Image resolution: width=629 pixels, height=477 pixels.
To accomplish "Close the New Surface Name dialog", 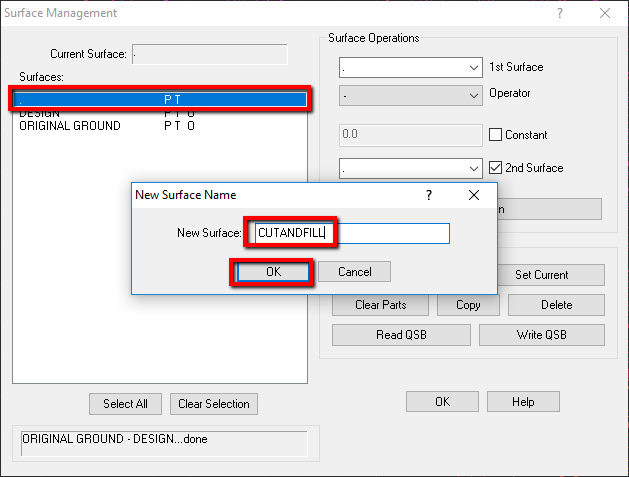I will 474,195.
